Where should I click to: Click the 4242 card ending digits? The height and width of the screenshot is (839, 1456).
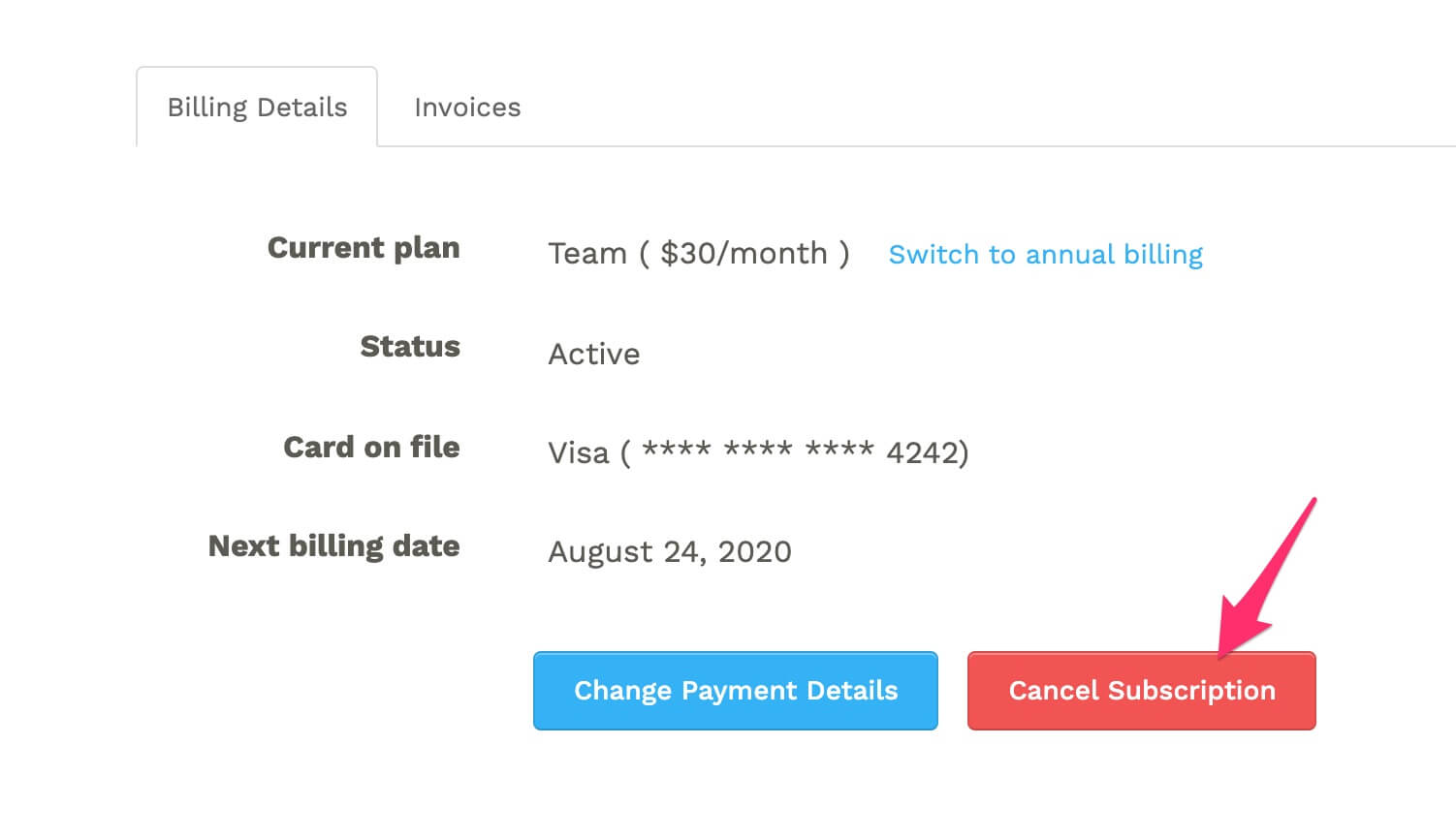click(x=921, y=452)
